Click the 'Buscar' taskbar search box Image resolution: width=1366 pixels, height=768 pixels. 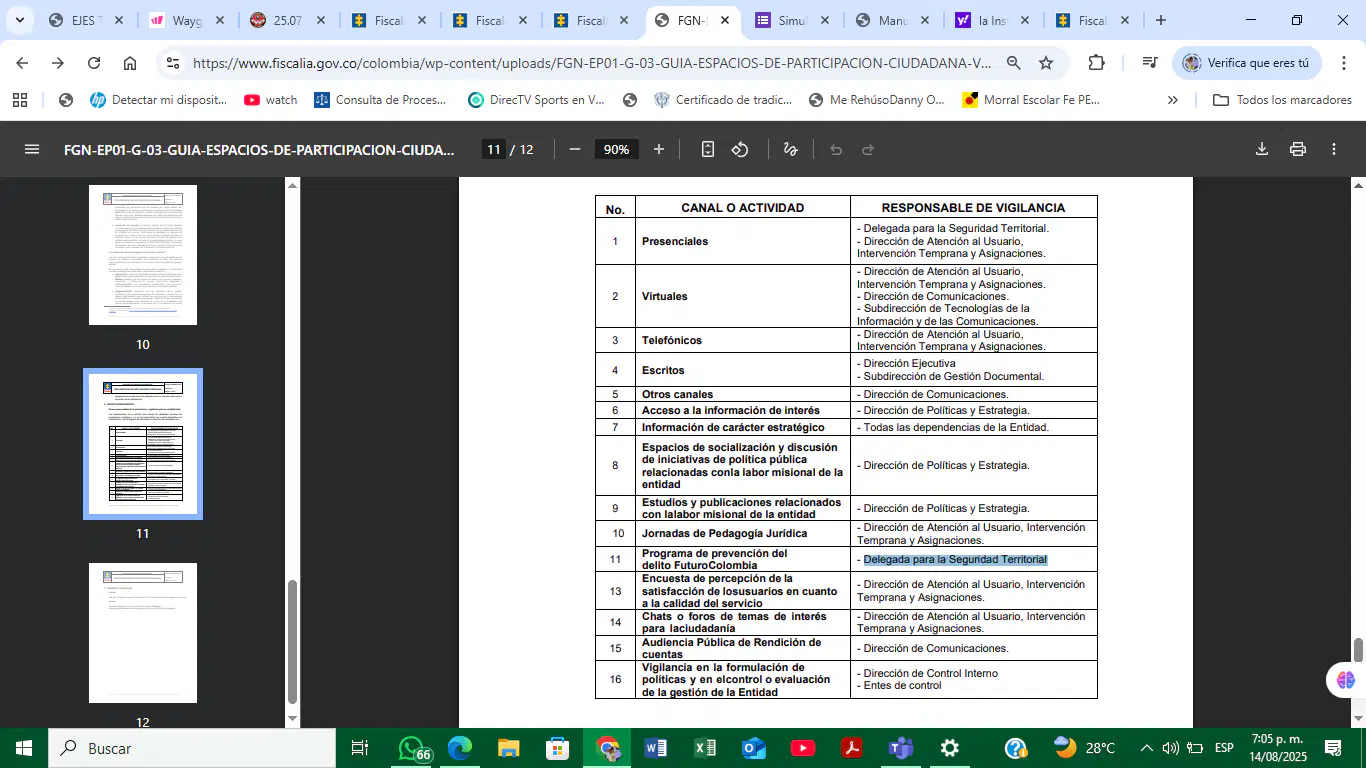[191, 748]
